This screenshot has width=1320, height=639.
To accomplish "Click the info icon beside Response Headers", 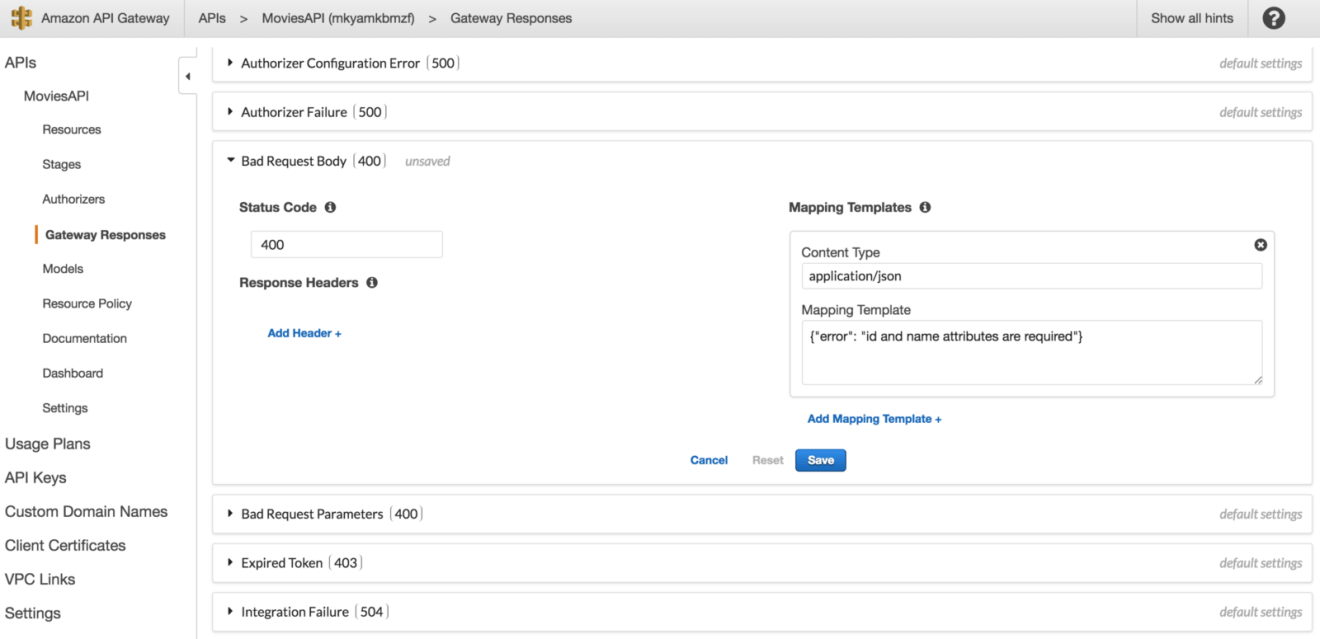I will pos(372,283).
